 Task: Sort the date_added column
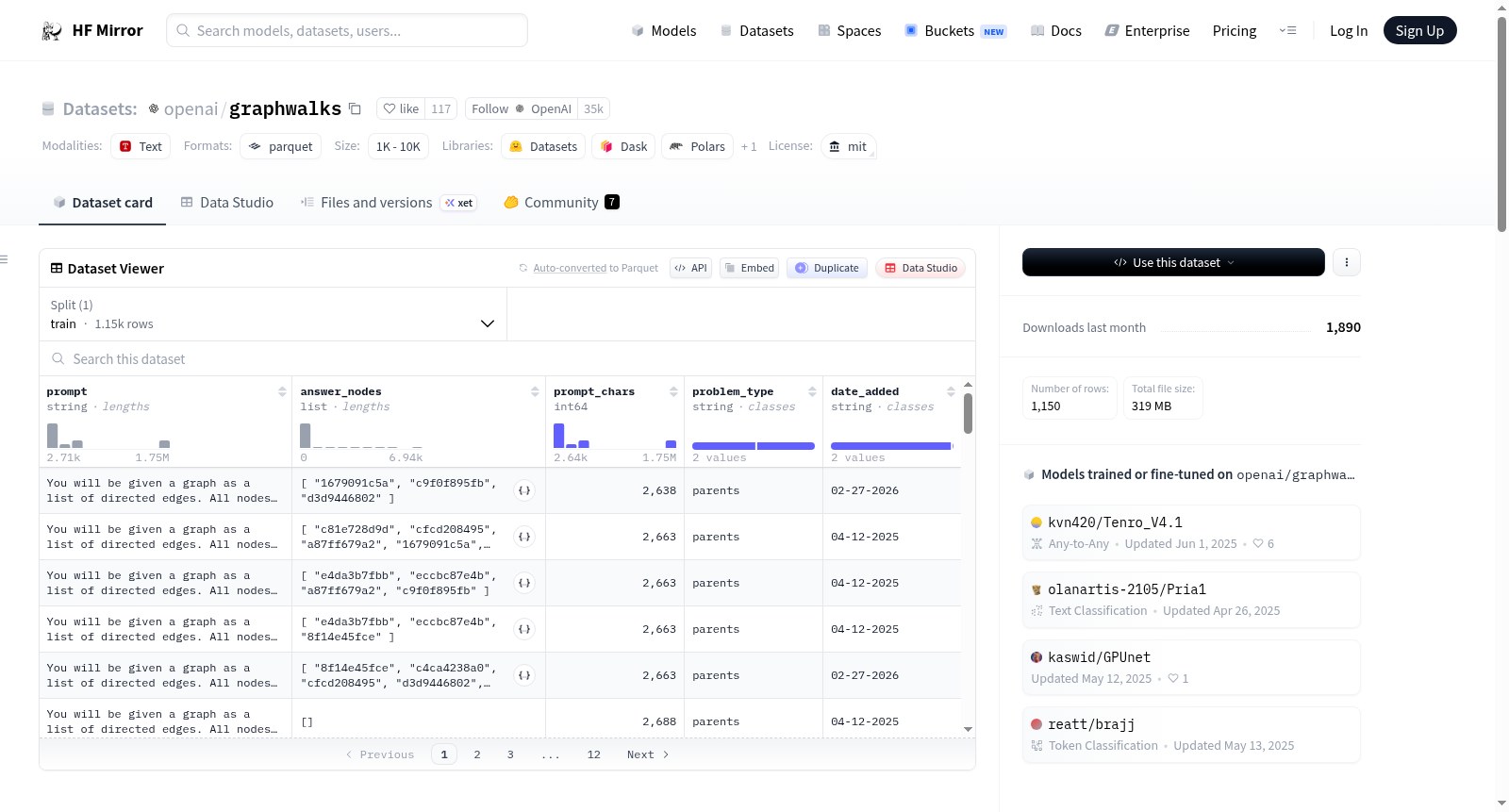point(951,391)
